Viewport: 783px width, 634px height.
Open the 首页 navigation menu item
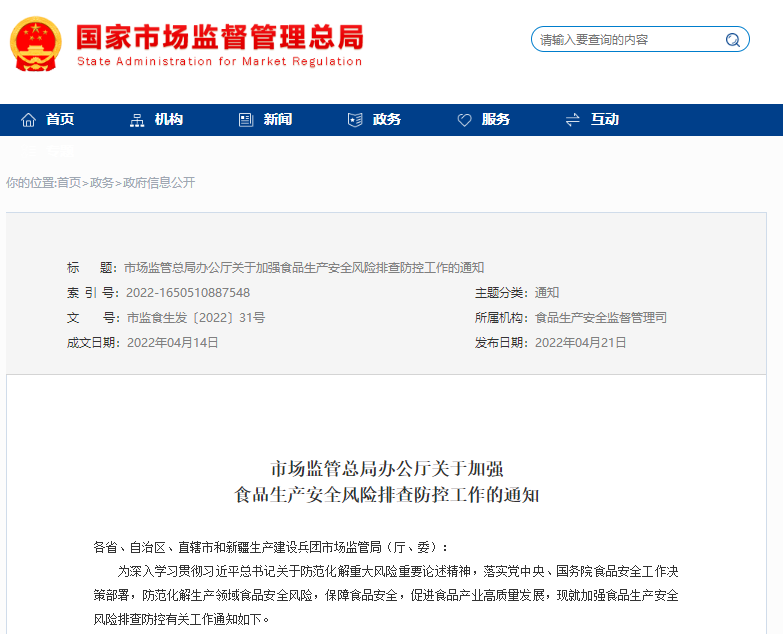pos(60,120)
